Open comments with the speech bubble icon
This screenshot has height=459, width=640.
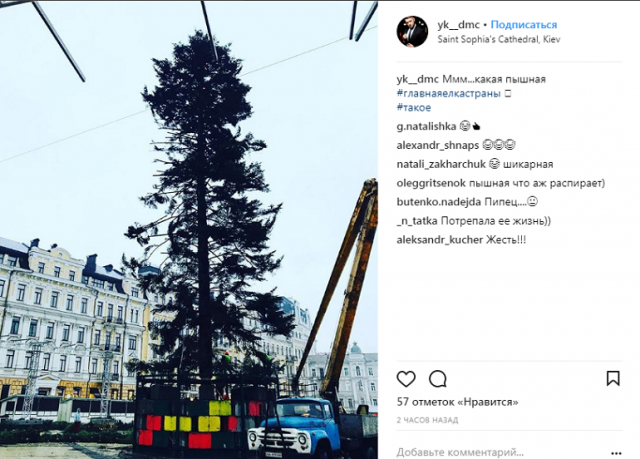pos(438,379)
